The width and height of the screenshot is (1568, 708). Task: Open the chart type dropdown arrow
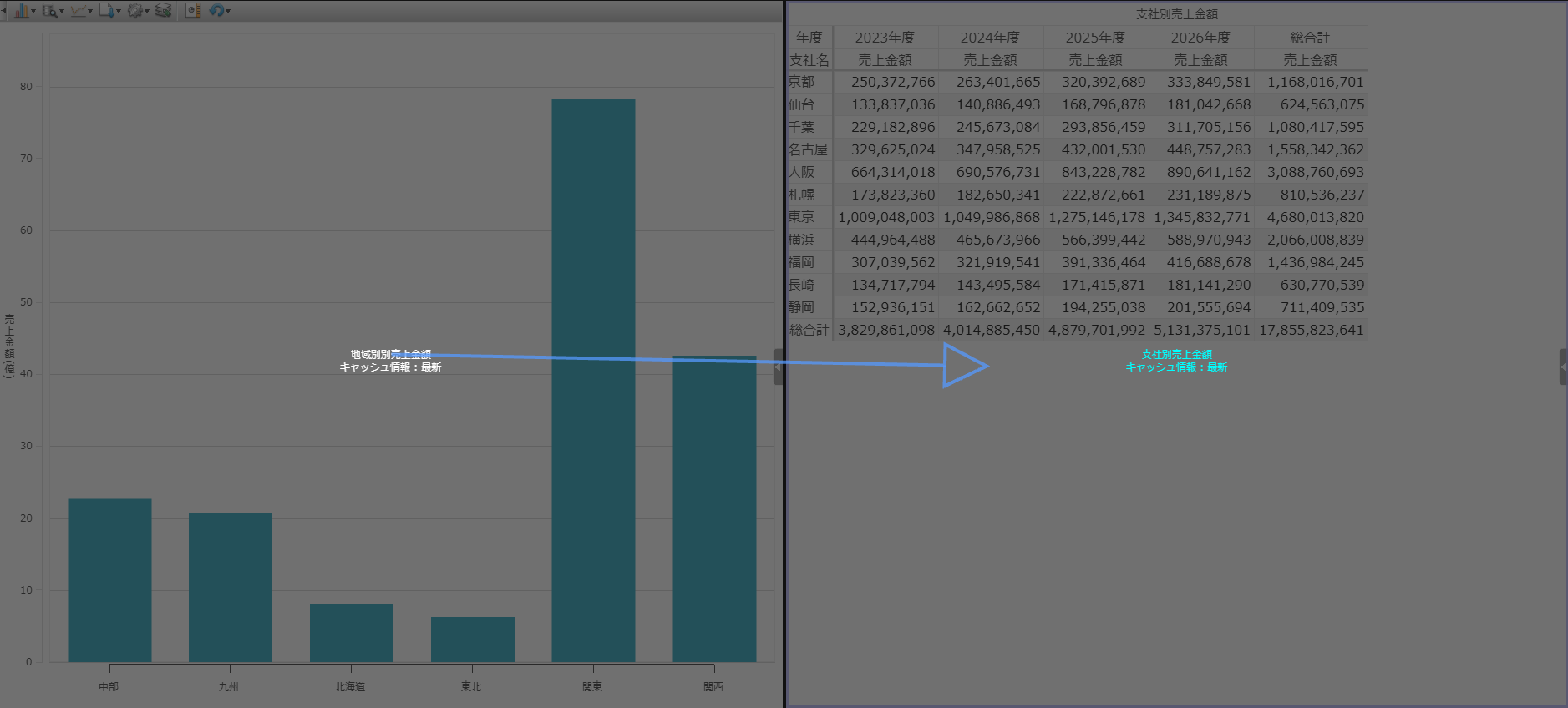coord(33,12)
